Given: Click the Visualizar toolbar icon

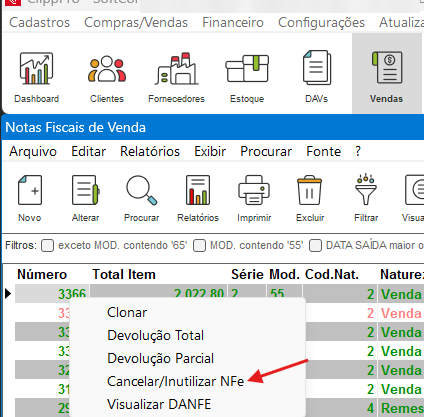Looking at the screenshot, I should [x=413, y=199].
